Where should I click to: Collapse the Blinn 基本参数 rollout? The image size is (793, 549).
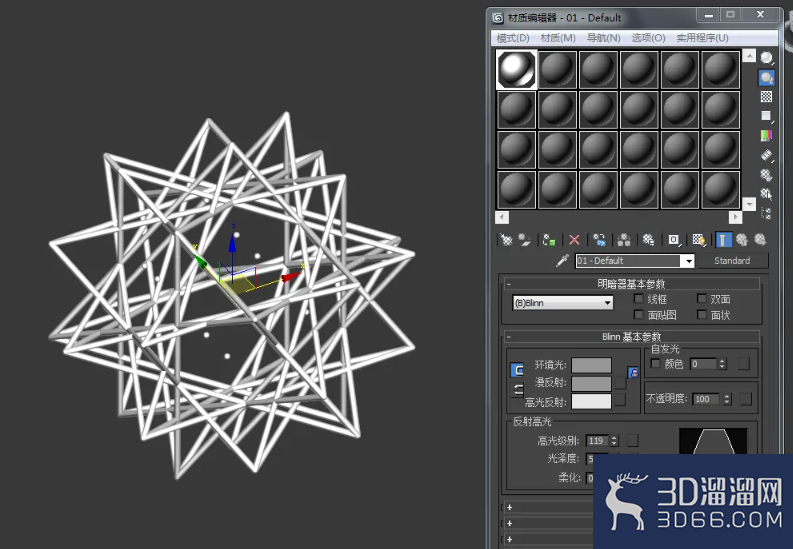631,336
